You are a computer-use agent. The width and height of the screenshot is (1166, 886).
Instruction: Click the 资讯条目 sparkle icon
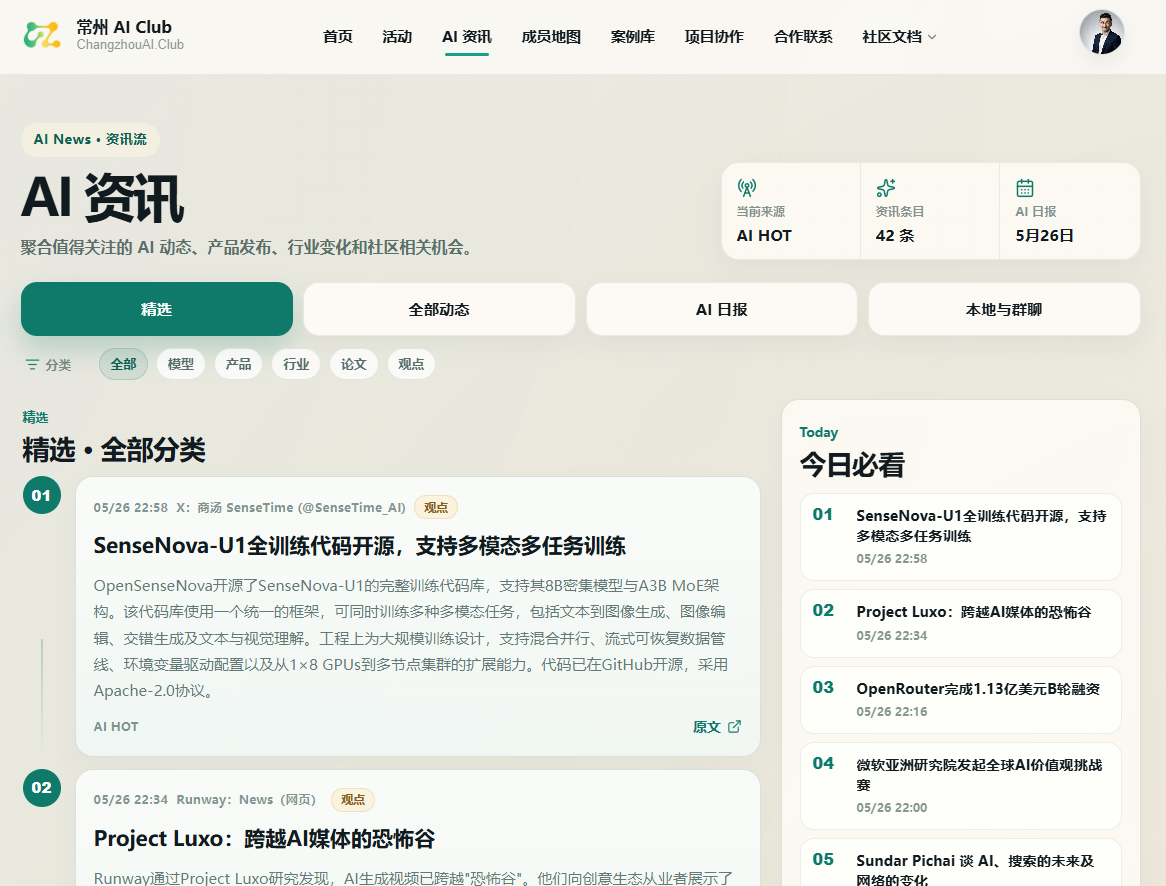[x=886, y=187]
